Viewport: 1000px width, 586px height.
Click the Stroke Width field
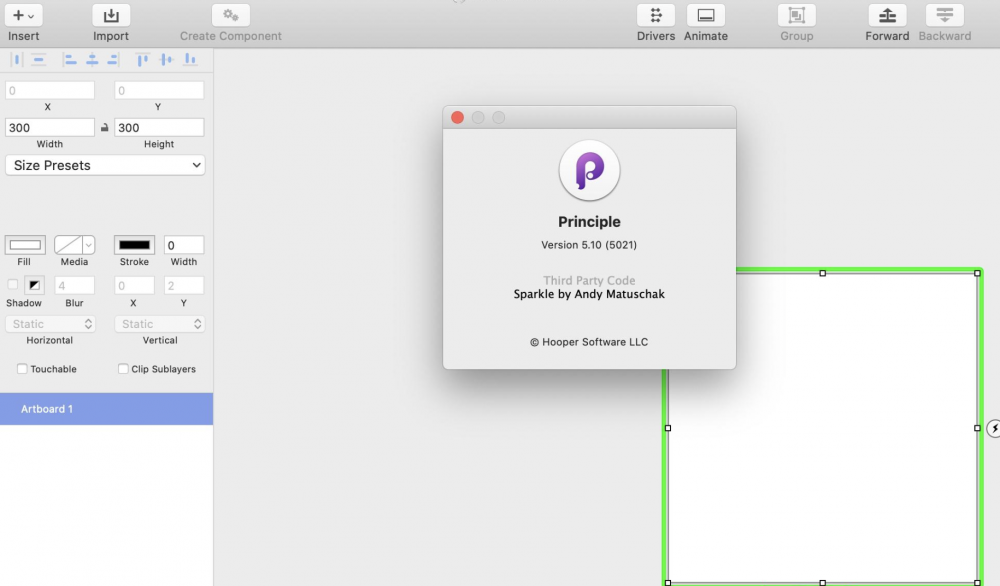coord(184,245)
